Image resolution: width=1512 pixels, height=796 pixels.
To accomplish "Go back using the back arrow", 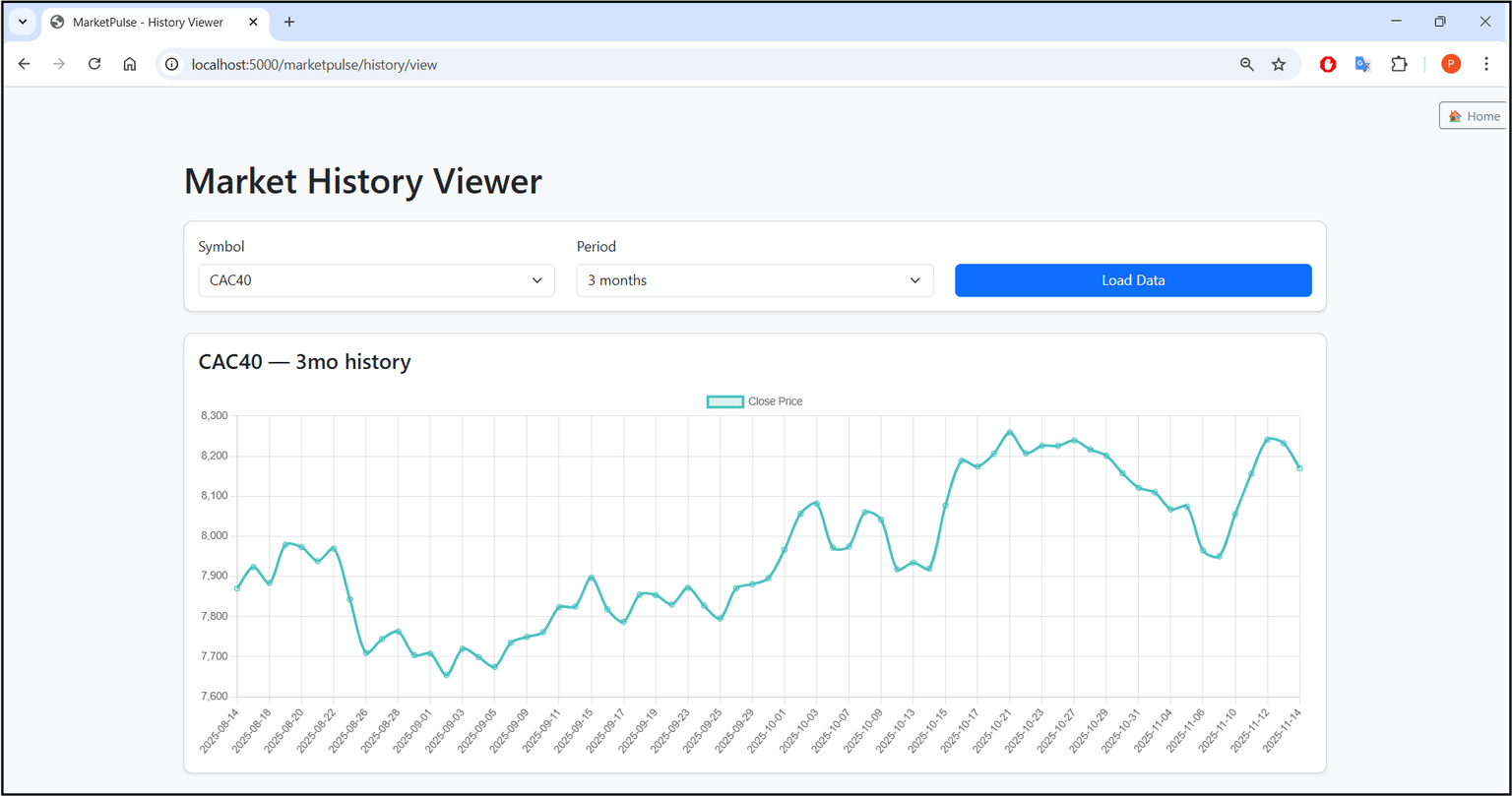I will [x=24, y=64].
